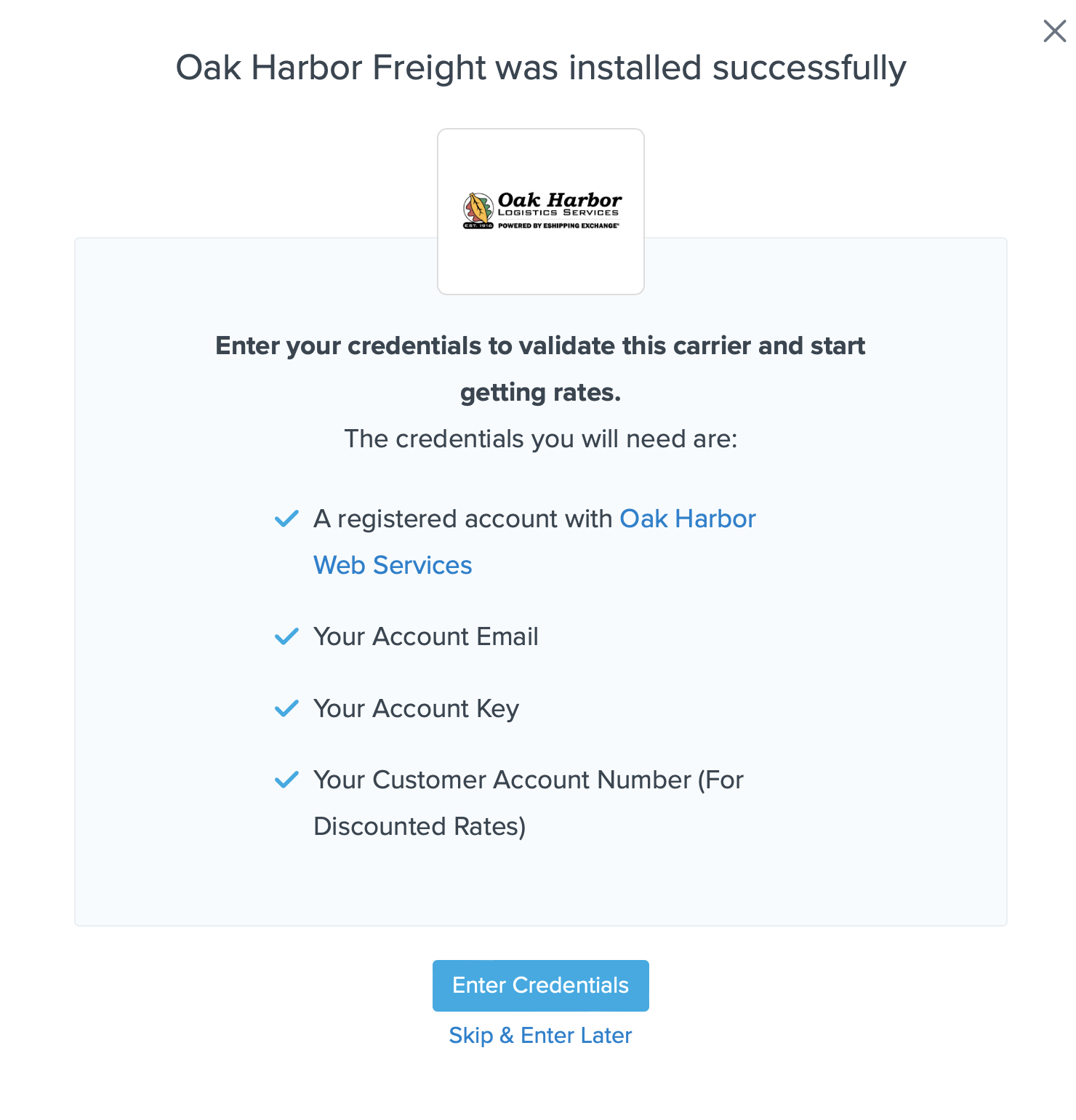This screenshot has height=1120, width=1076.
Task: Click the Enter Credentials button
Action: coord(540,985)
